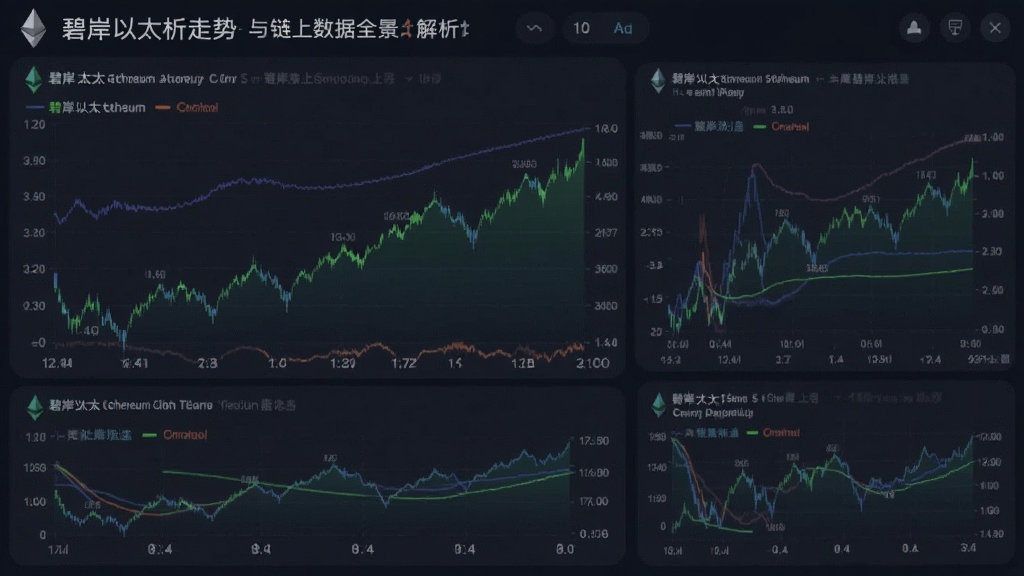This screenshot has width=1024, height=576.
Task: Click the "3.90" y-axis value on the largest chart
Action: tap(34, 161)
